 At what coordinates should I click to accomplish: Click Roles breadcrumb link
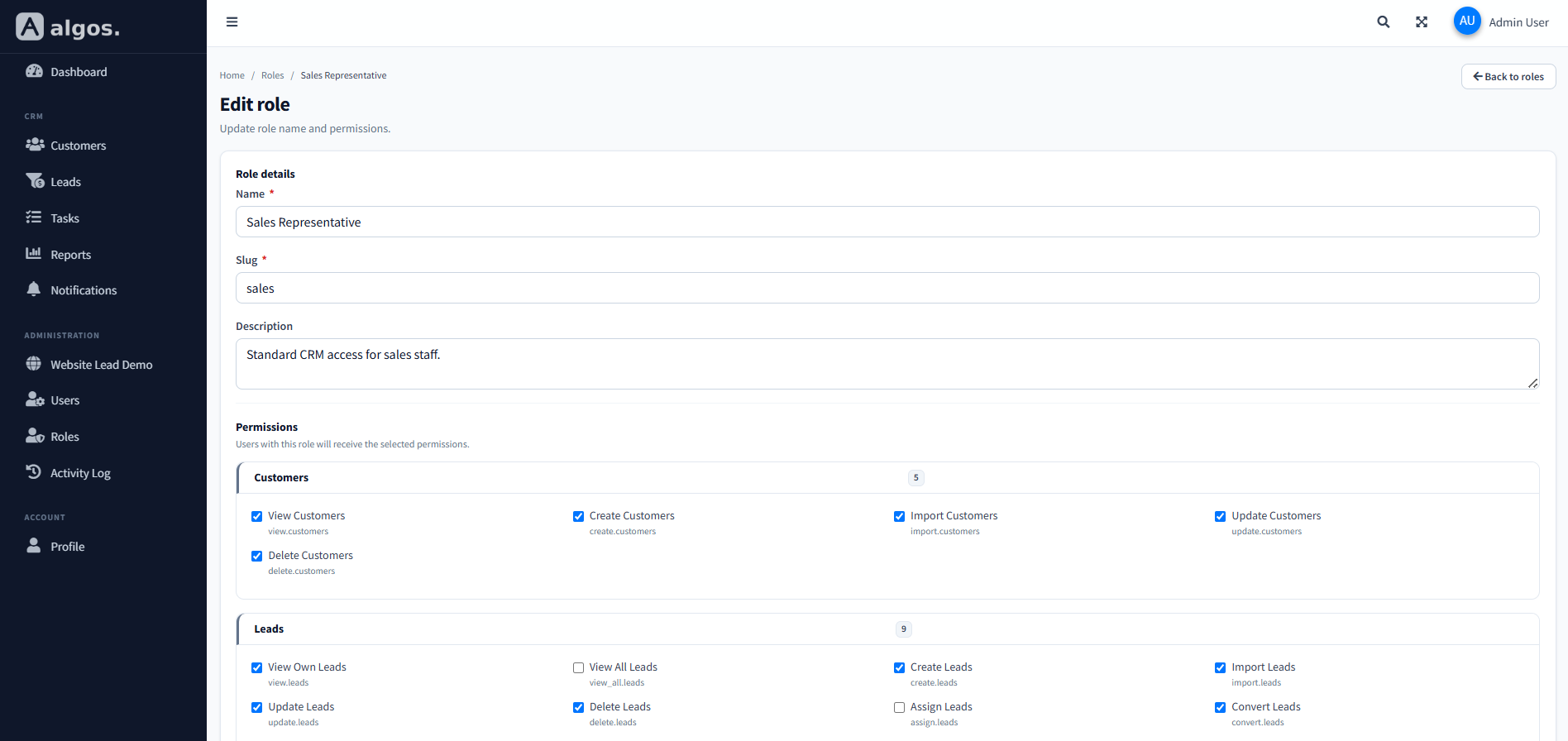272,75
